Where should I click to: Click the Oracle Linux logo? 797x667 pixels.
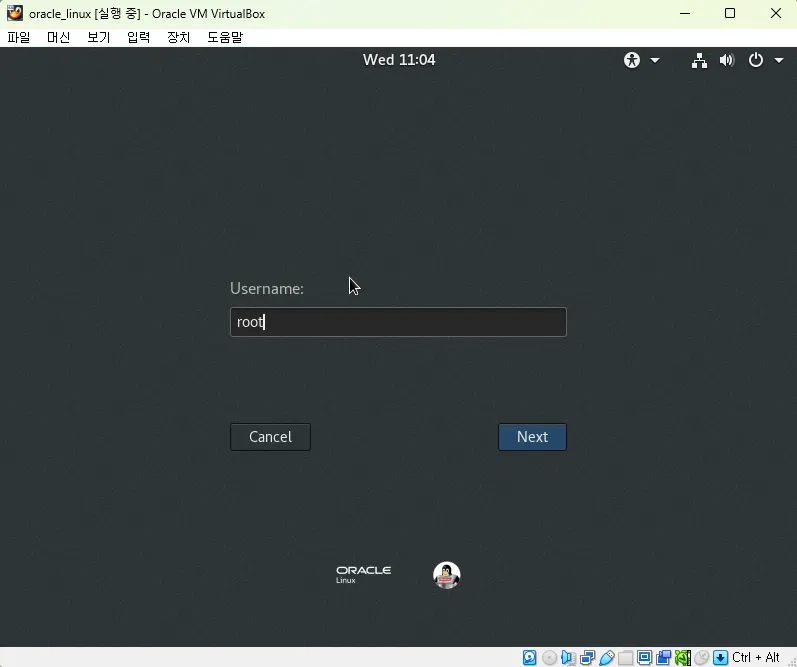click(363, 574)
